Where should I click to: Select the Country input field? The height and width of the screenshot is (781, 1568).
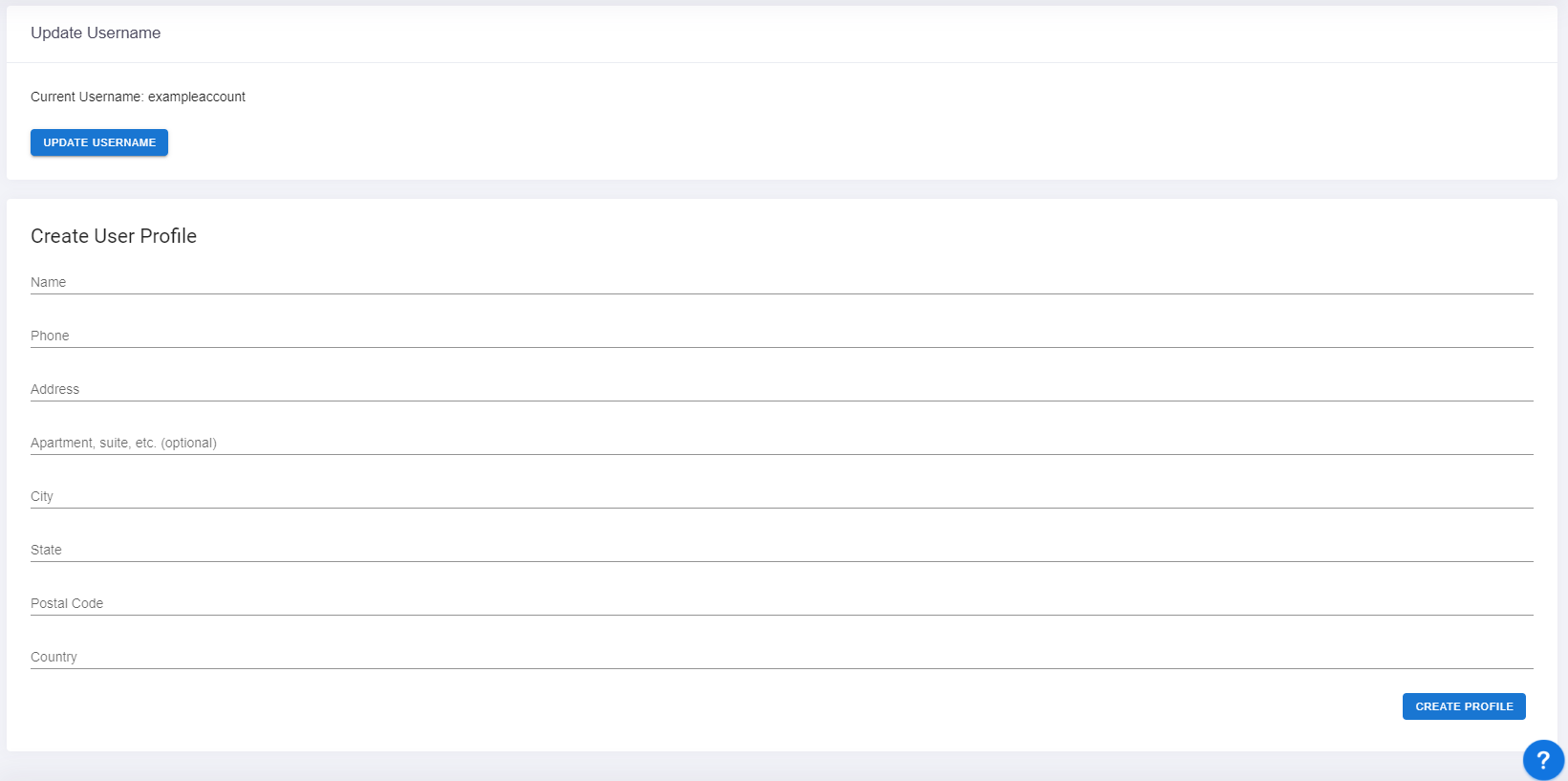pos(782,657)
